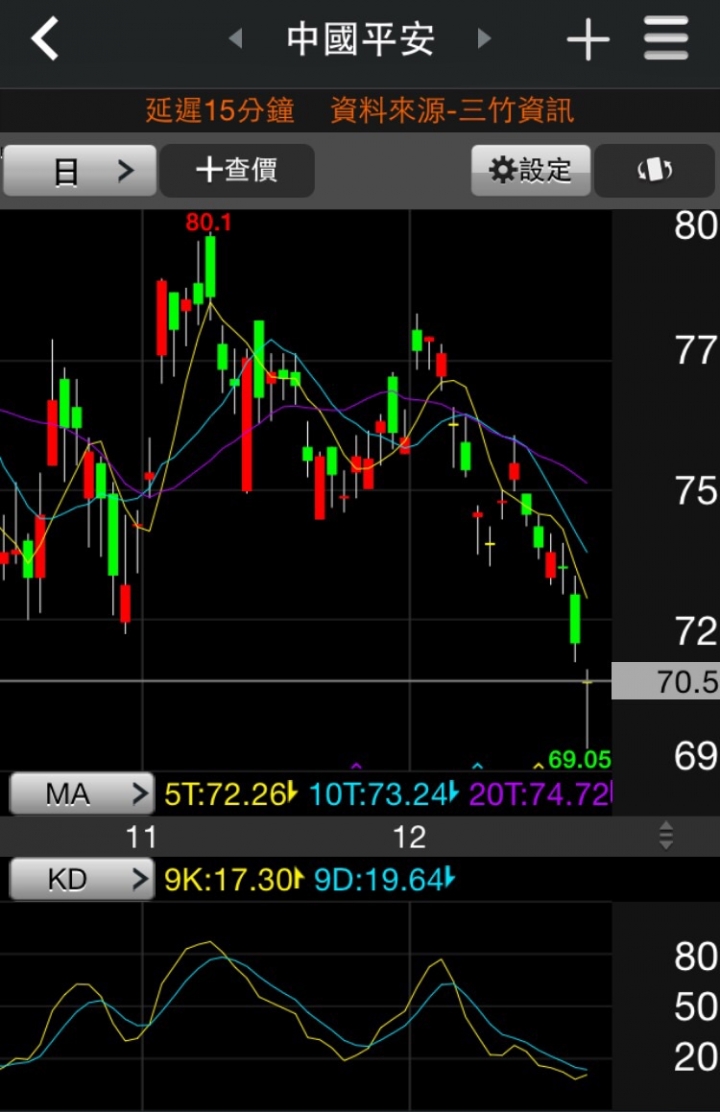Tap the 十查價 price lookup button
This screenshot has height=1112, width=720.
[x=237, y=170]
